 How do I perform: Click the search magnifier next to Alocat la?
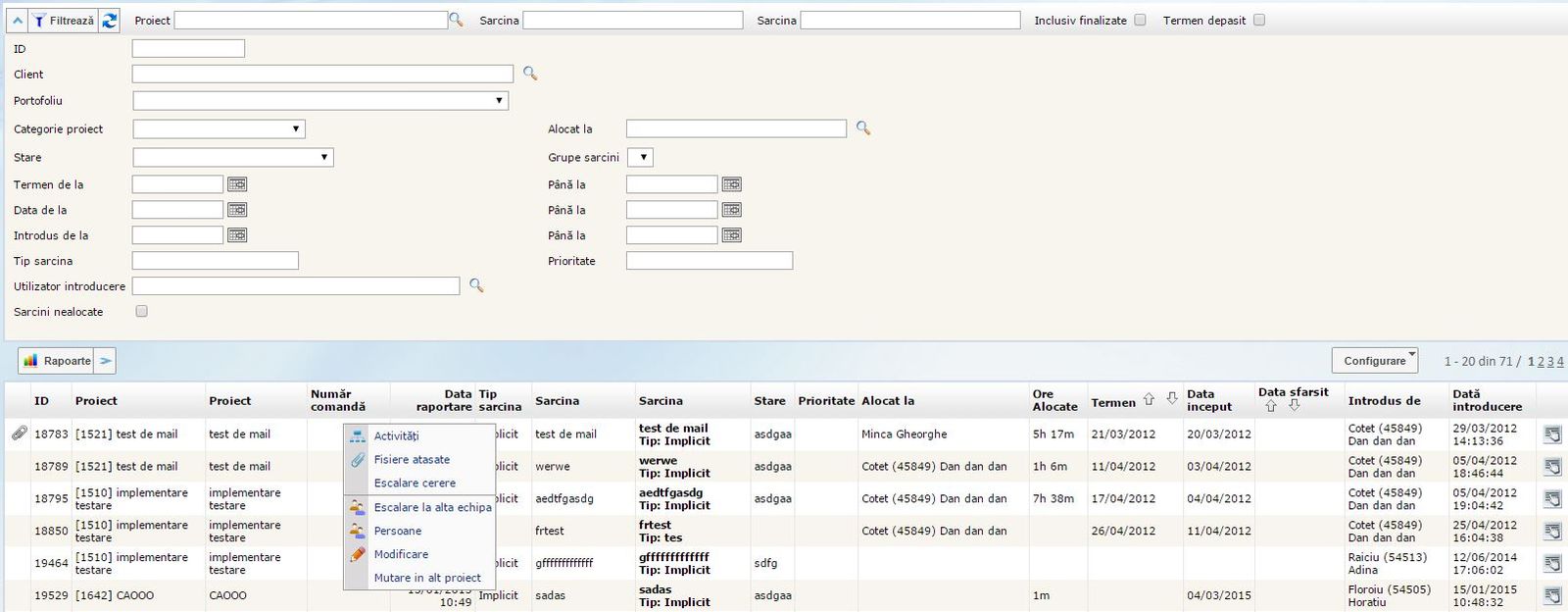[863, 128]
